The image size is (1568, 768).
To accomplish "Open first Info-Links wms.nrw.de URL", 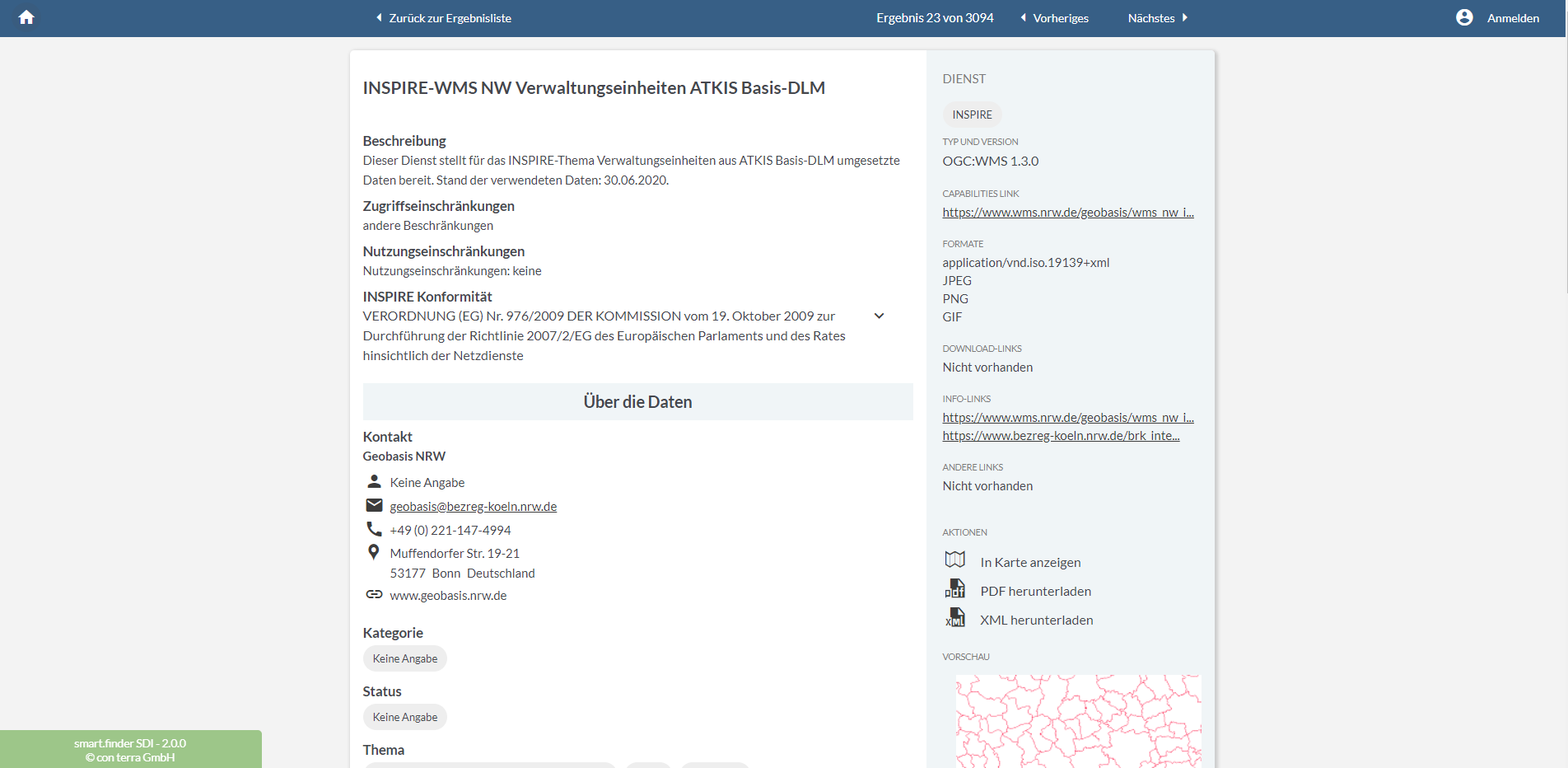I will coord(1068,418).
